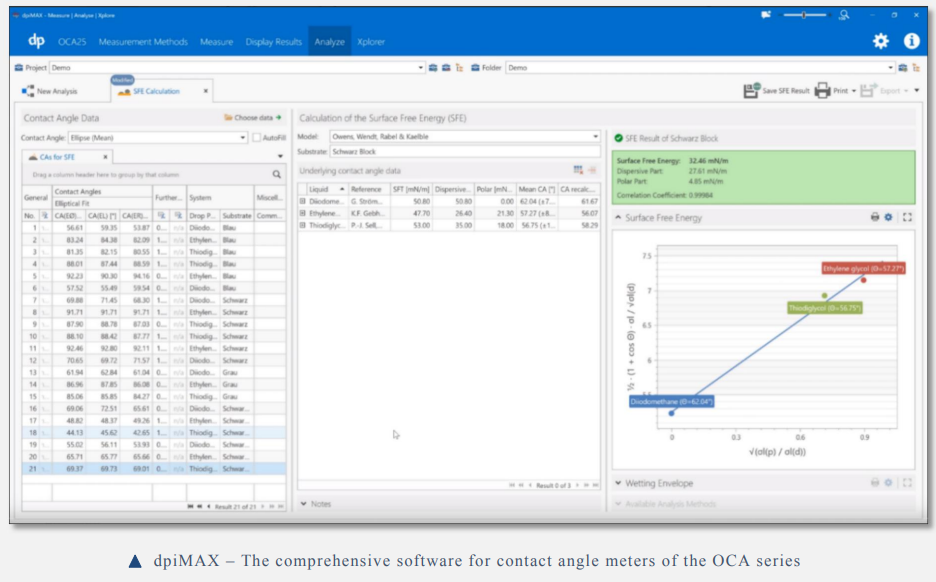Click the zoom magnifier icon in title bar

(x=843, y=15)
